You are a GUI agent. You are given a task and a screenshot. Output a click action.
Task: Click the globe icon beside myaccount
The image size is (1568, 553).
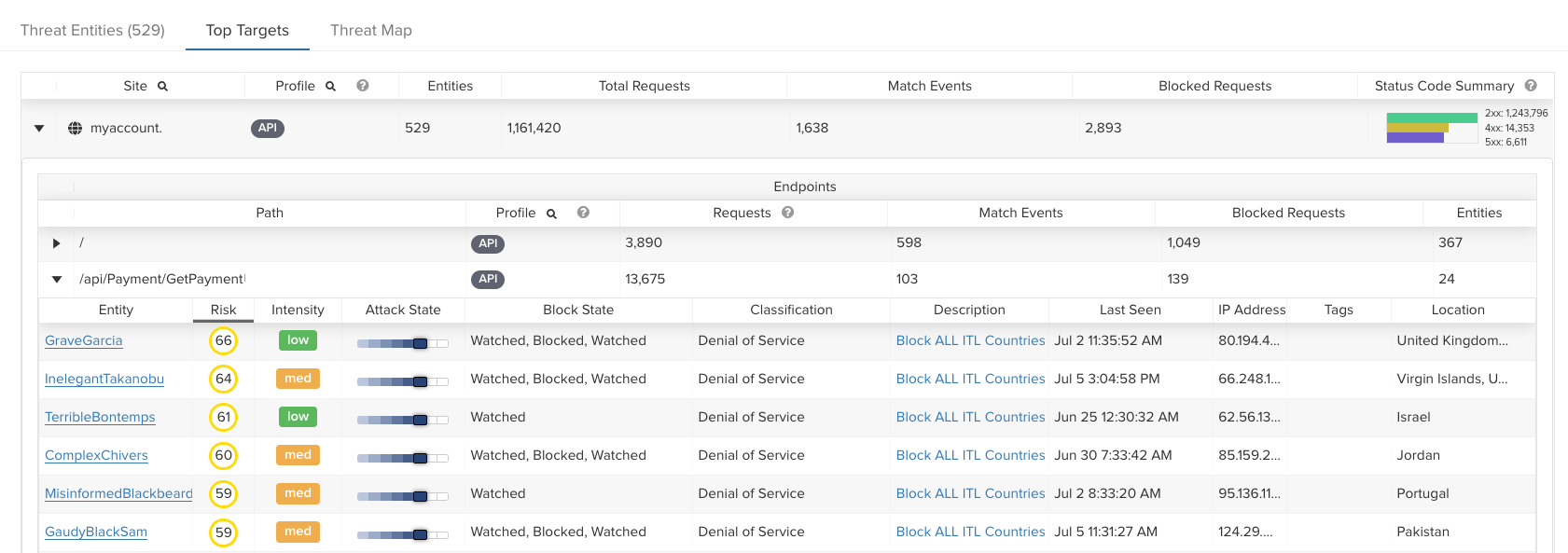click(76, 128)
